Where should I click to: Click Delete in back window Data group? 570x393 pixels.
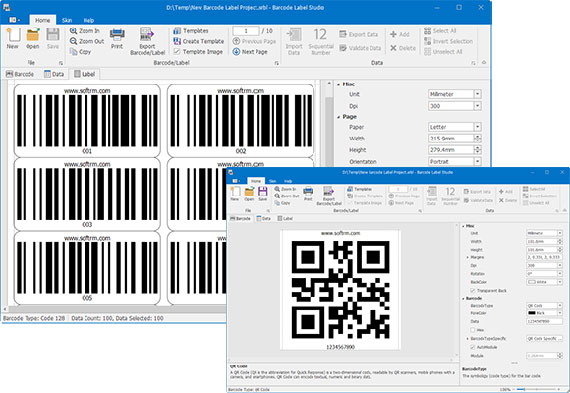point(403,48)
